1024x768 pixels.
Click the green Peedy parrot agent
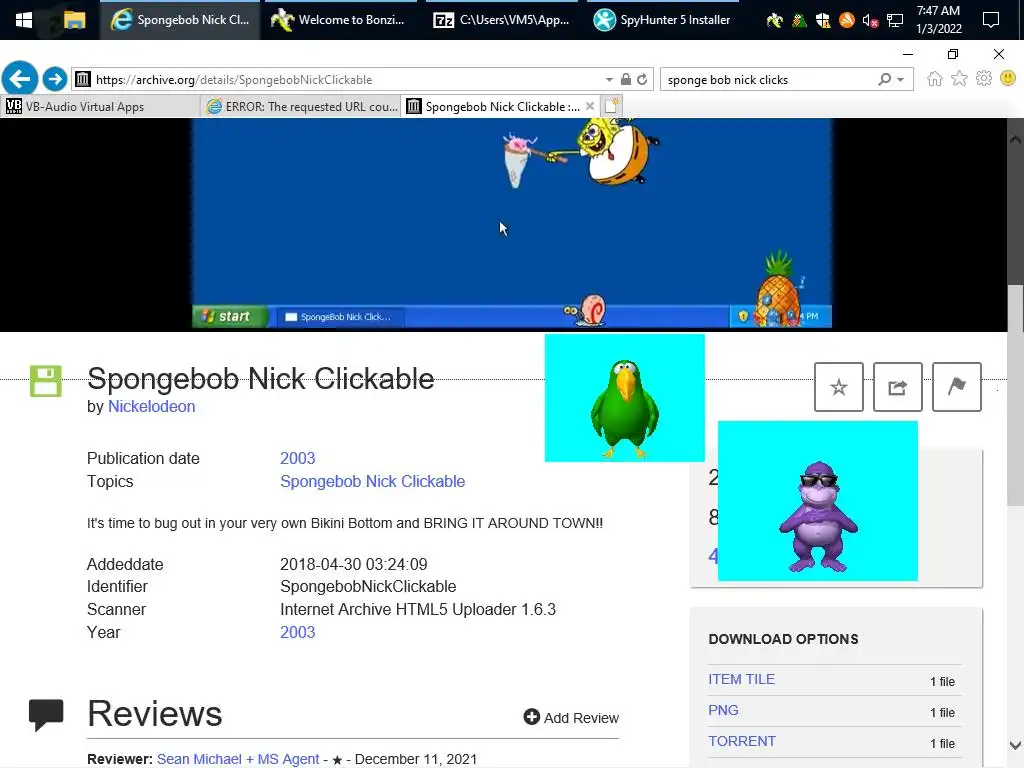tap(624, 409)
